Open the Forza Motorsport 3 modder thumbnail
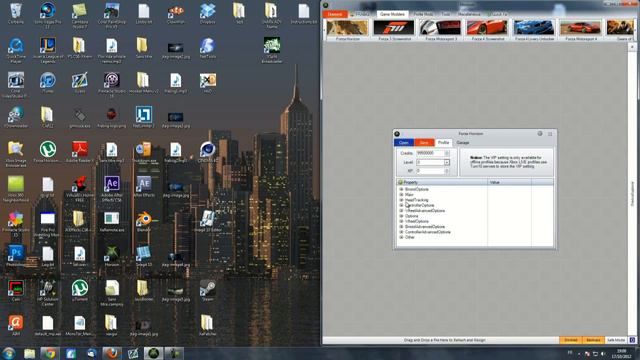 coord(441,30)
